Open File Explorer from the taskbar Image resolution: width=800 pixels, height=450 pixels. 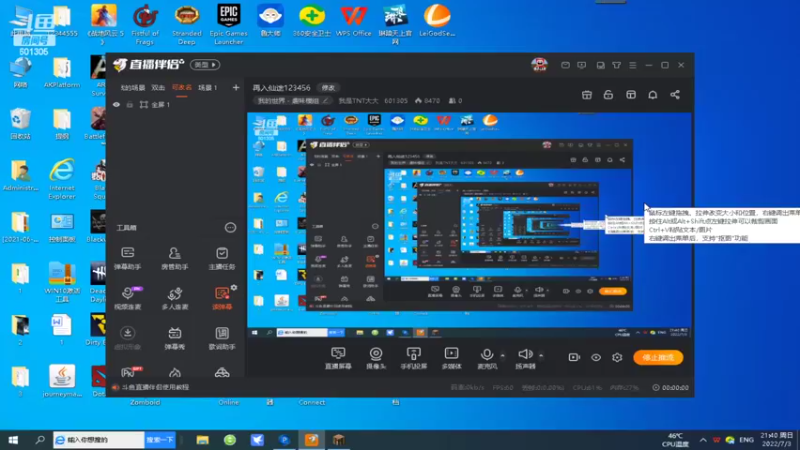203,440
